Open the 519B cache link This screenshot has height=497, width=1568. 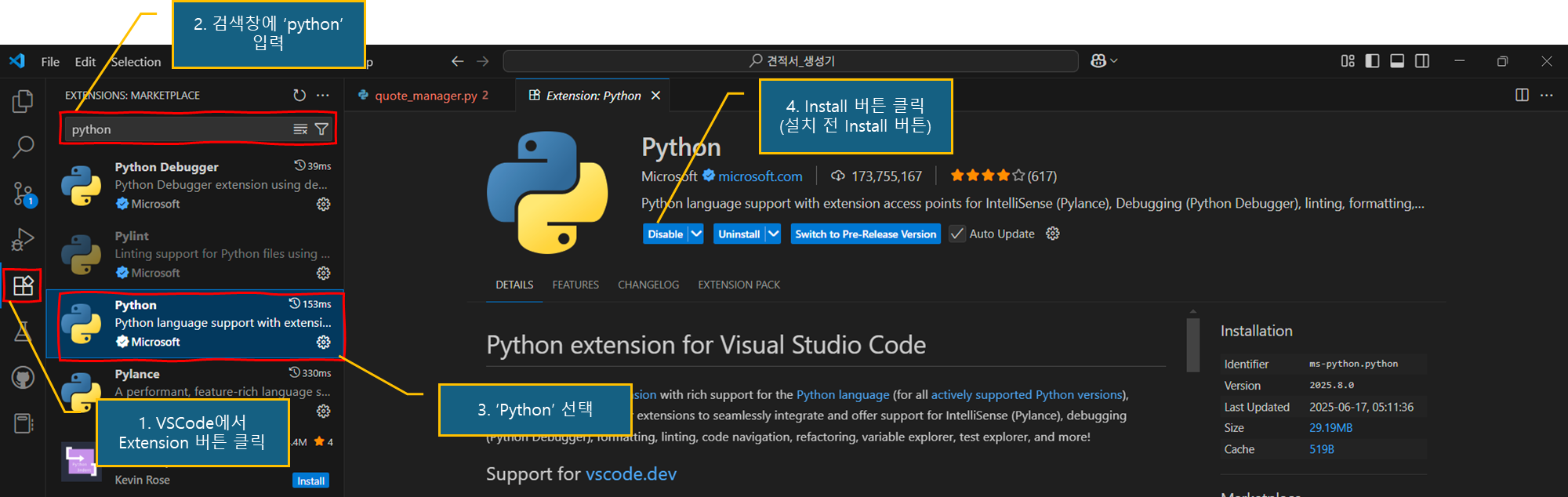pyautogui.click(x=1321, y=449)
